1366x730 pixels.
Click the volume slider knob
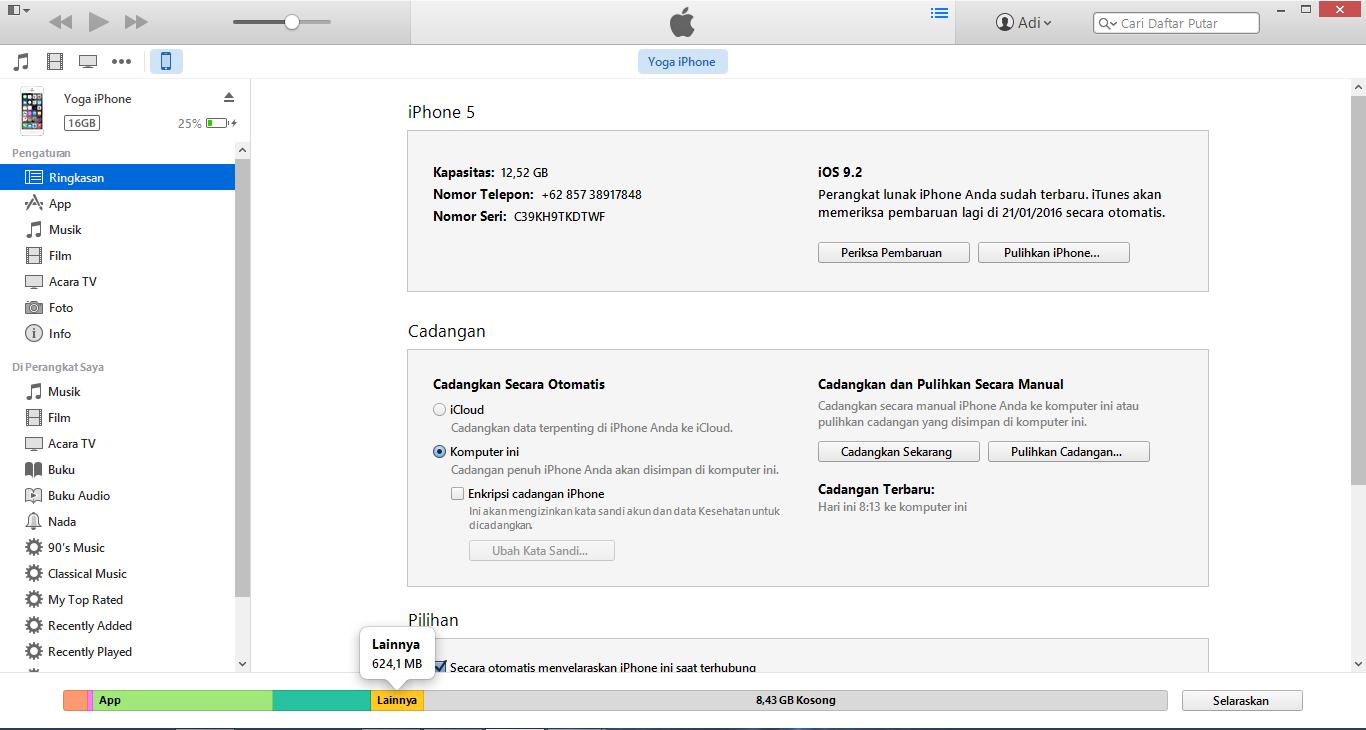(292, 22)
